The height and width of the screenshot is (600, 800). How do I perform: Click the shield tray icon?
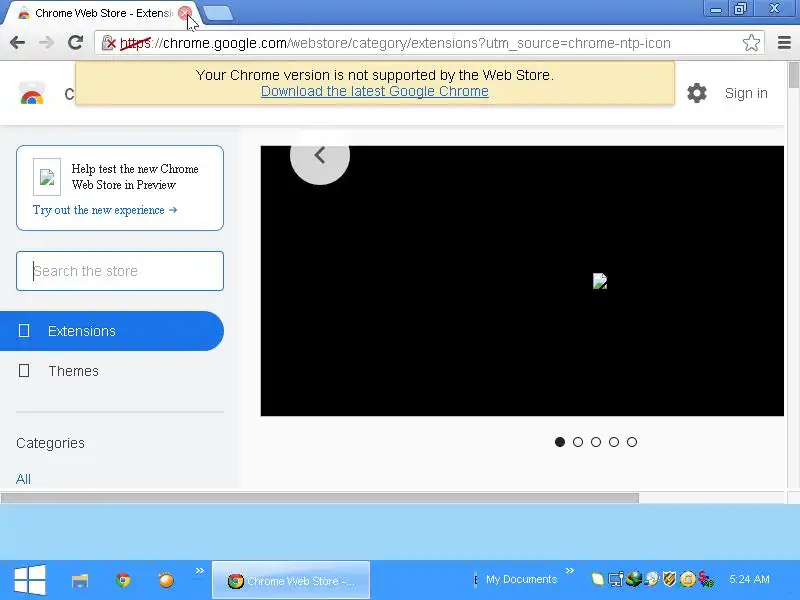click(669, 579)
